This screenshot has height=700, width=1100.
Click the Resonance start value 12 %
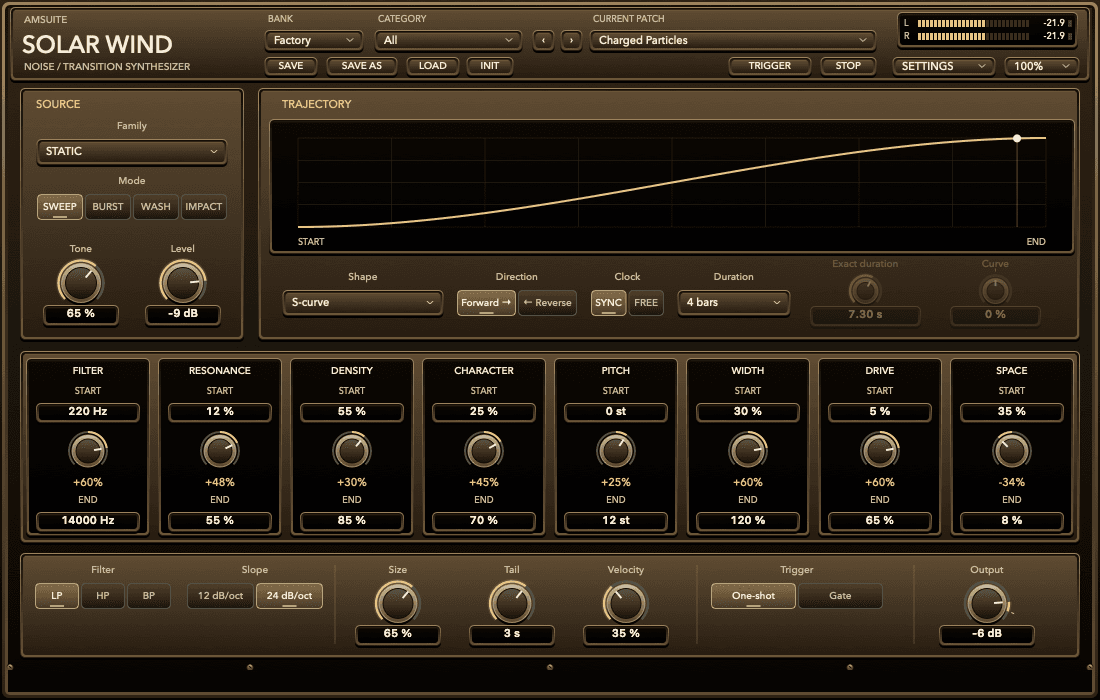(x=220, y=412)
